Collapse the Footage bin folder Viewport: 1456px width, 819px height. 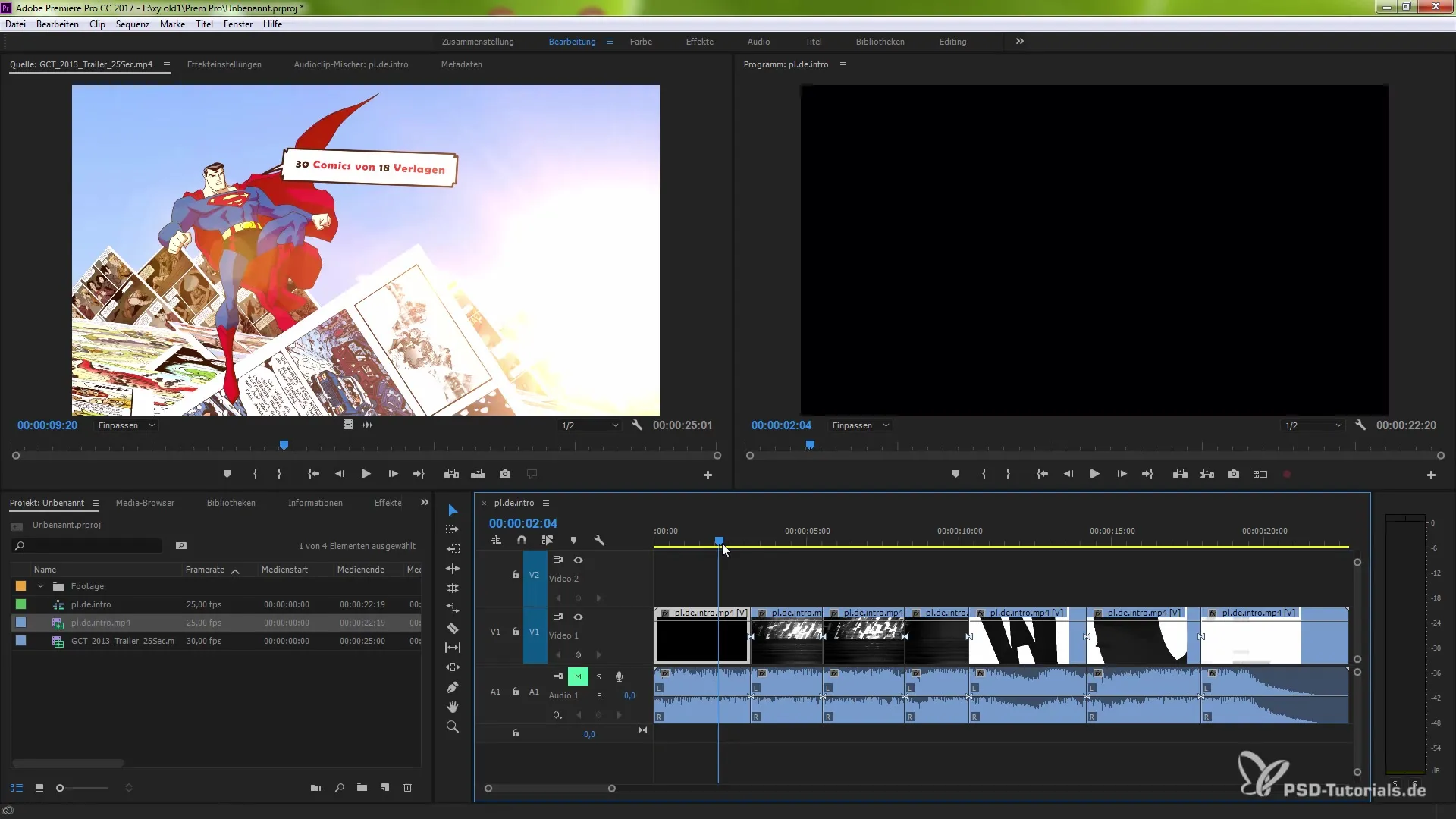tap(40, 586)
